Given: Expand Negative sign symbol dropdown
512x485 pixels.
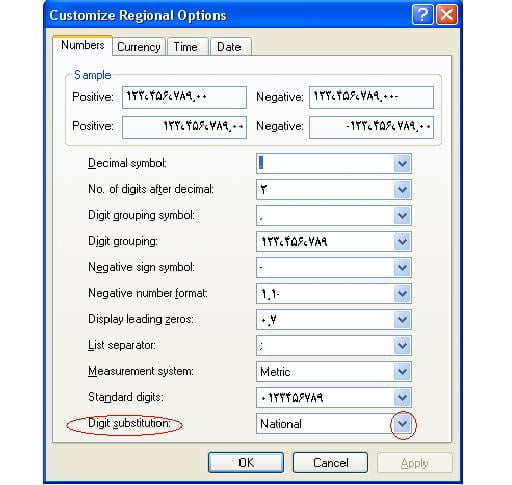Looking at the screenshot, I should pyautogui.click(x=402, y=268).
